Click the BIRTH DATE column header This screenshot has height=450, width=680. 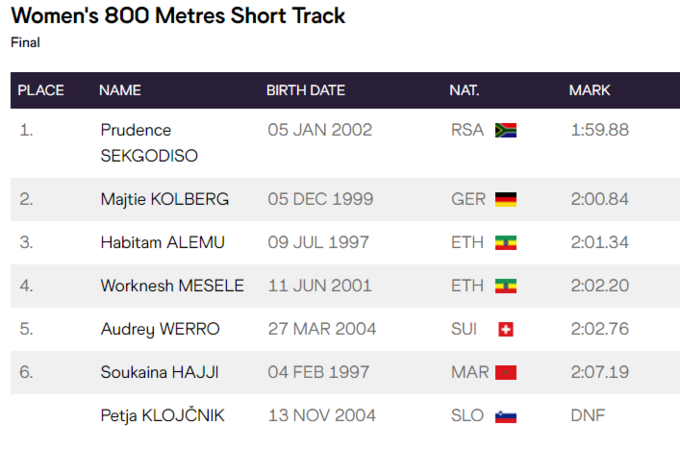click(305, 90)
